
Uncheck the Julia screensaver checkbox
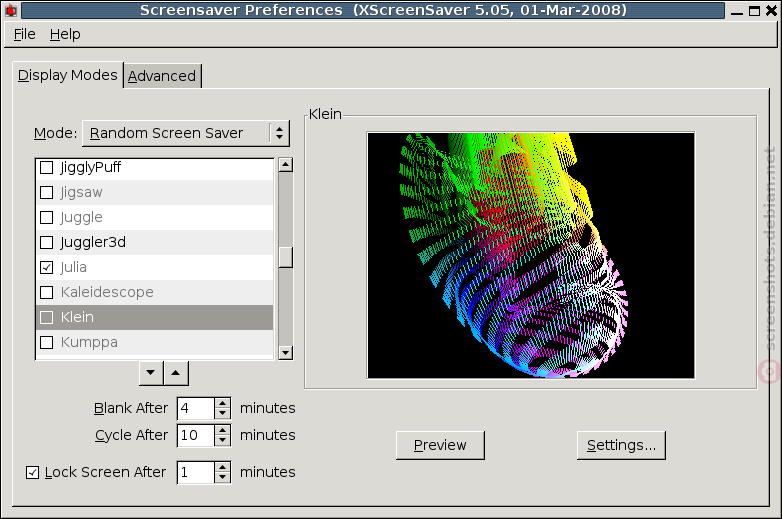[x=46, y=267]
